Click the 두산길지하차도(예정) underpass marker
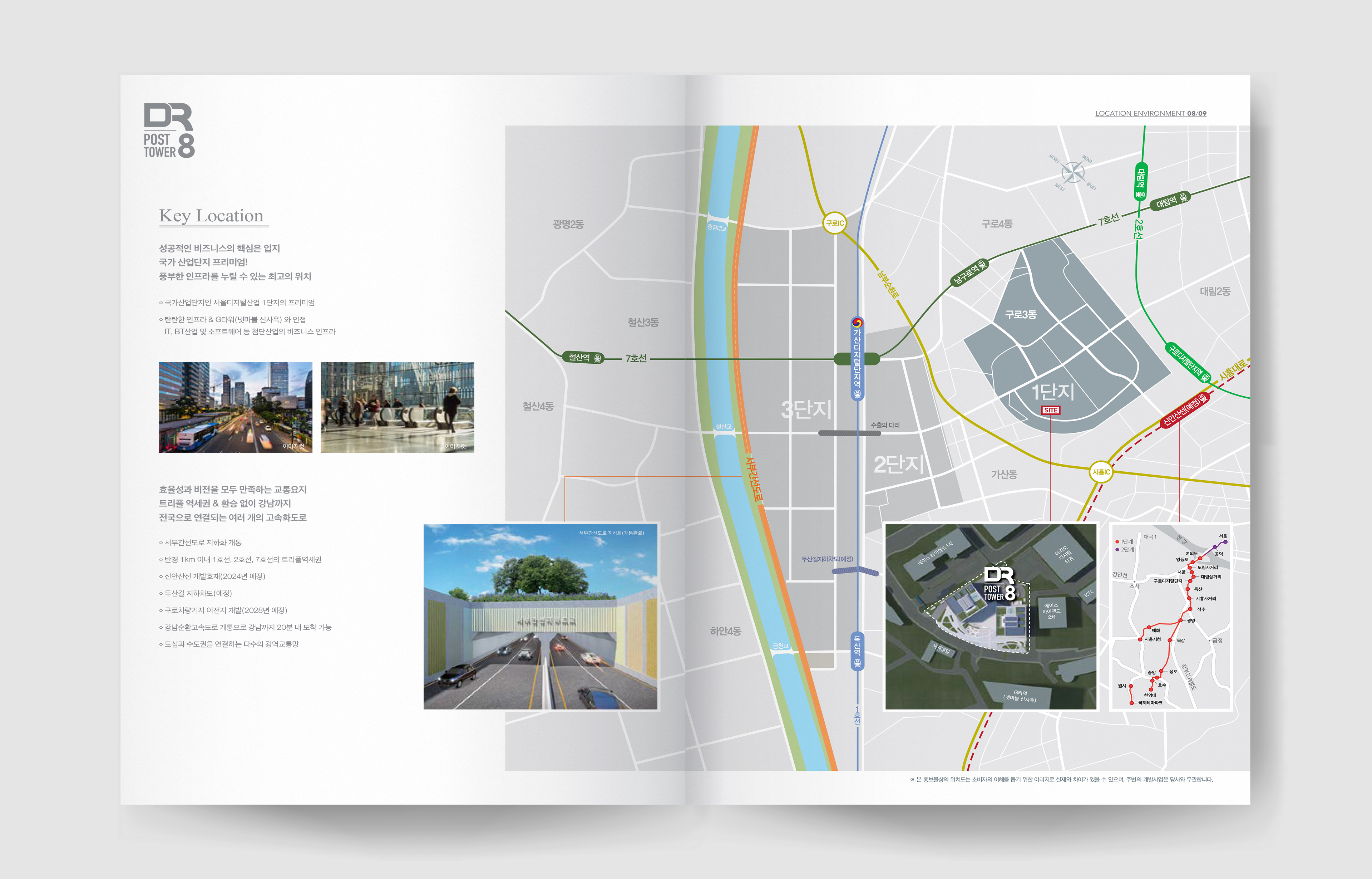1372x879 pixels. click(x=855, y=570)
